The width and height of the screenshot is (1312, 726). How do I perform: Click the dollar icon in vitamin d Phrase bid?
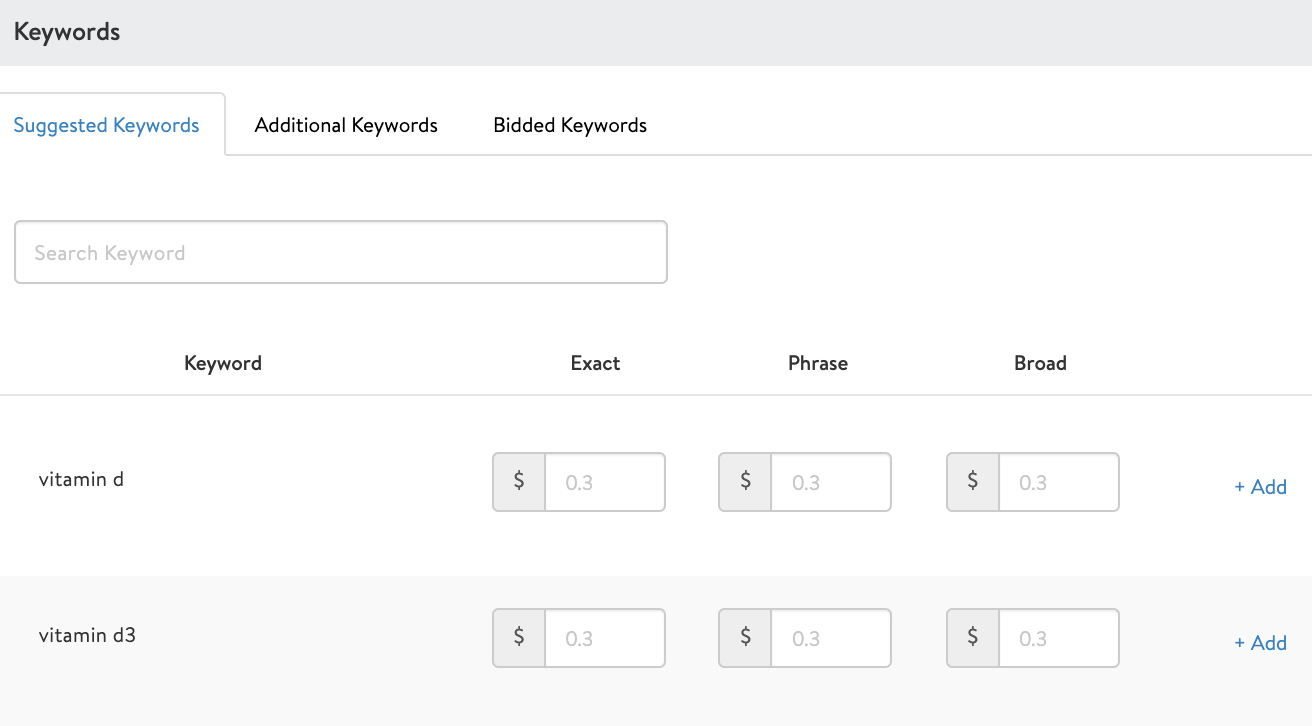(x=745, y=482)
